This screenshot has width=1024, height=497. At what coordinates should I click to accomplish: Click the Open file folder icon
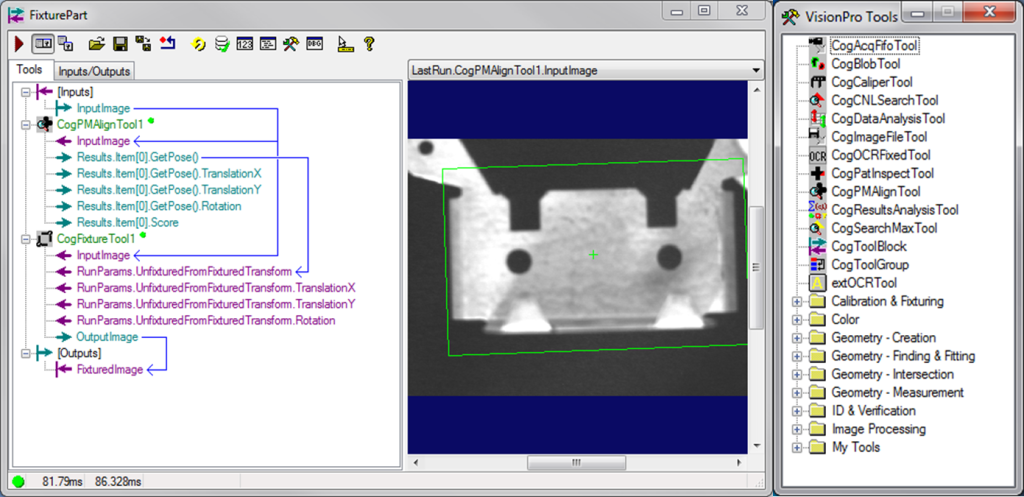point(97,44)
